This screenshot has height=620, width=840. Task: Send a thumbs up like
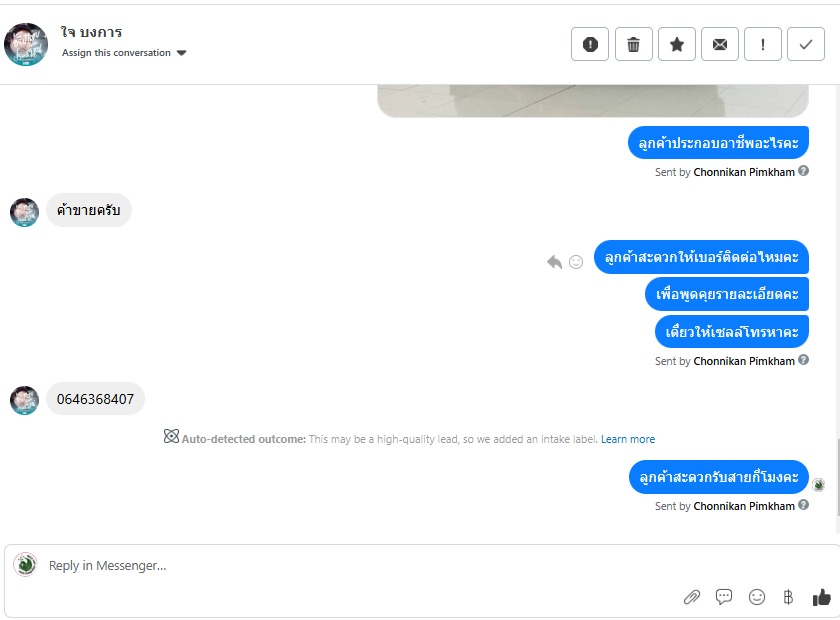coord(821,597)
